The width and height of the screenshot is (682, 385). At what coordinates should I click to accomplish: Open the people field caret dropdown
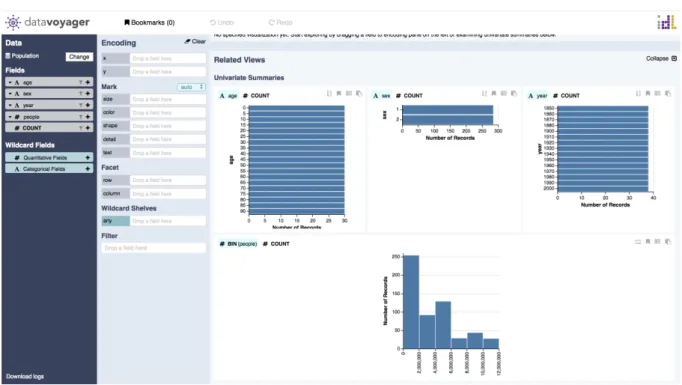[10, 117]
